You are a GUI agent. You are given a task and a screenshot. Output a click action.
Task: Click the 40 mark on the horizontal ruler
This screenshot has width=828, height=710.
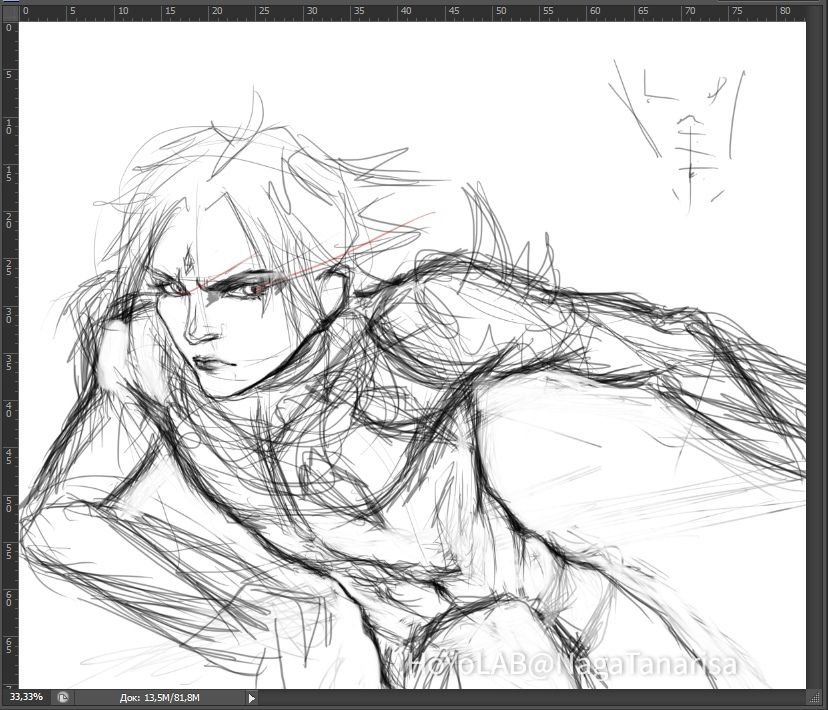pyautogui.click(x=406, y=11)
